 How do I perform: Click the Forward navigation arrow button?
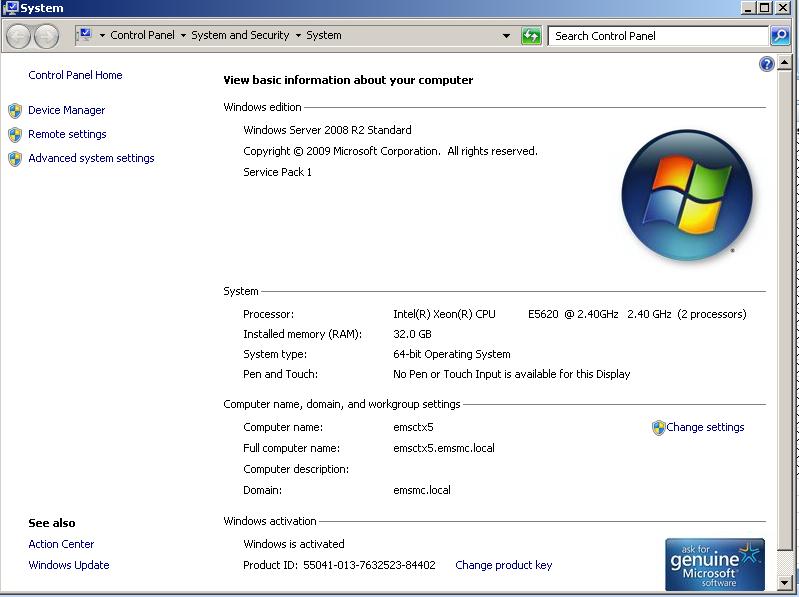click(x=46, y=36)
